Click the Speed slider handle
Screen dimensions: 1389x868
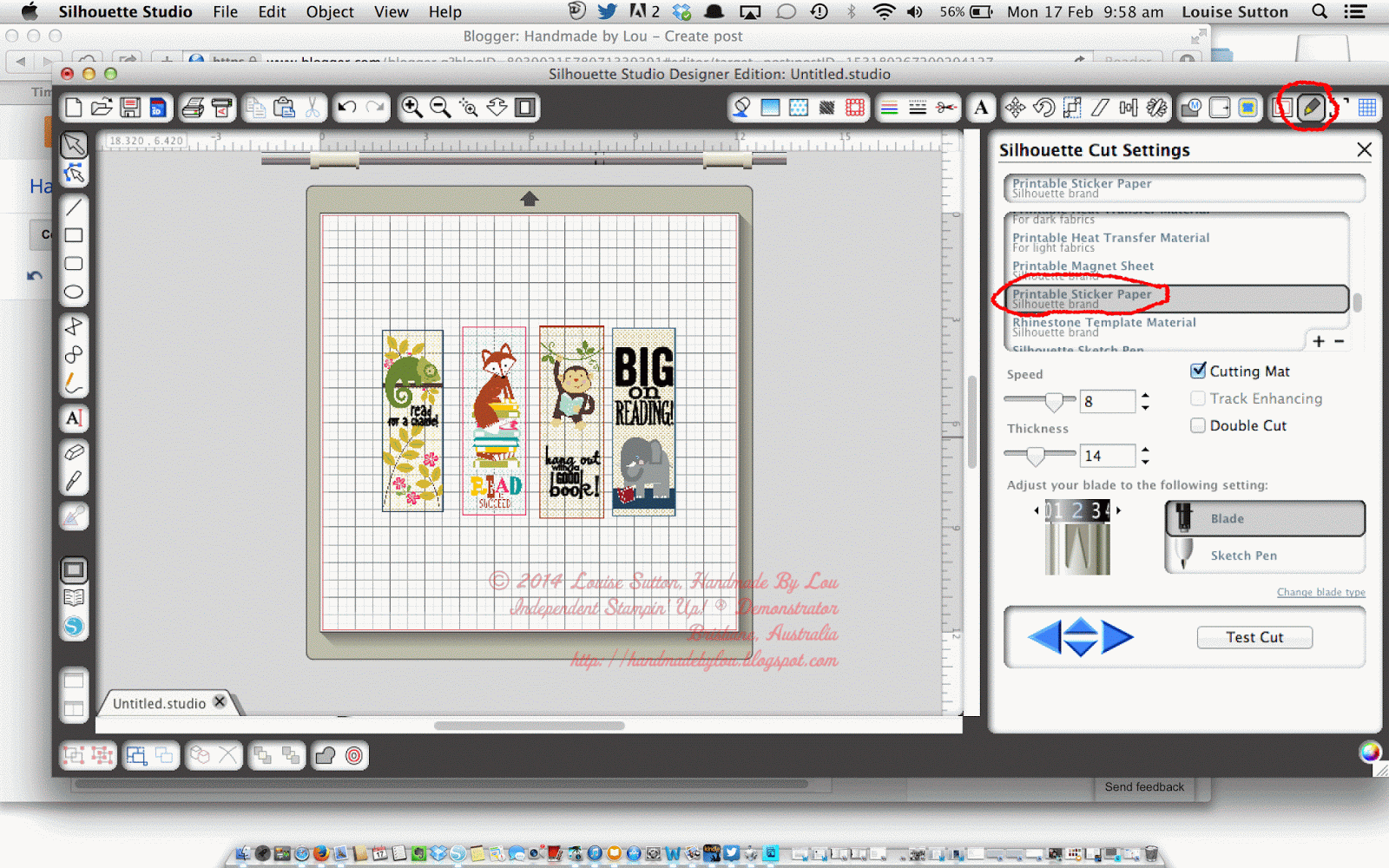1054,401
